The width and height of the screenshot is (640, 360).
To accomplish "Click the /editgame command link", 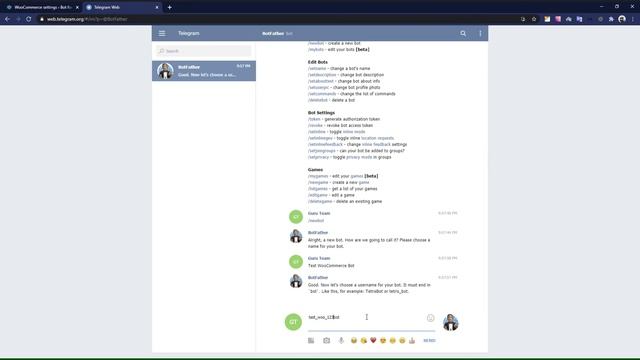I will [x=318, y=196].
